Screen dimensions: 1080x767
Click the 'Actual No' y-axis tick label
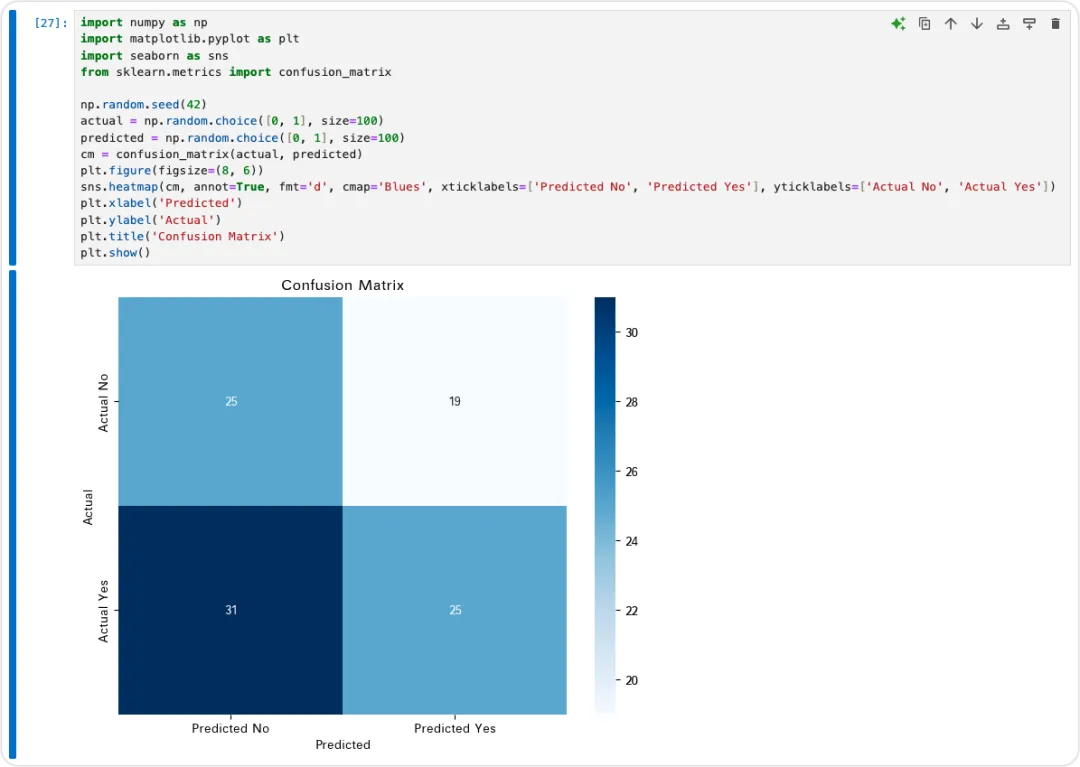pos(103,403)
